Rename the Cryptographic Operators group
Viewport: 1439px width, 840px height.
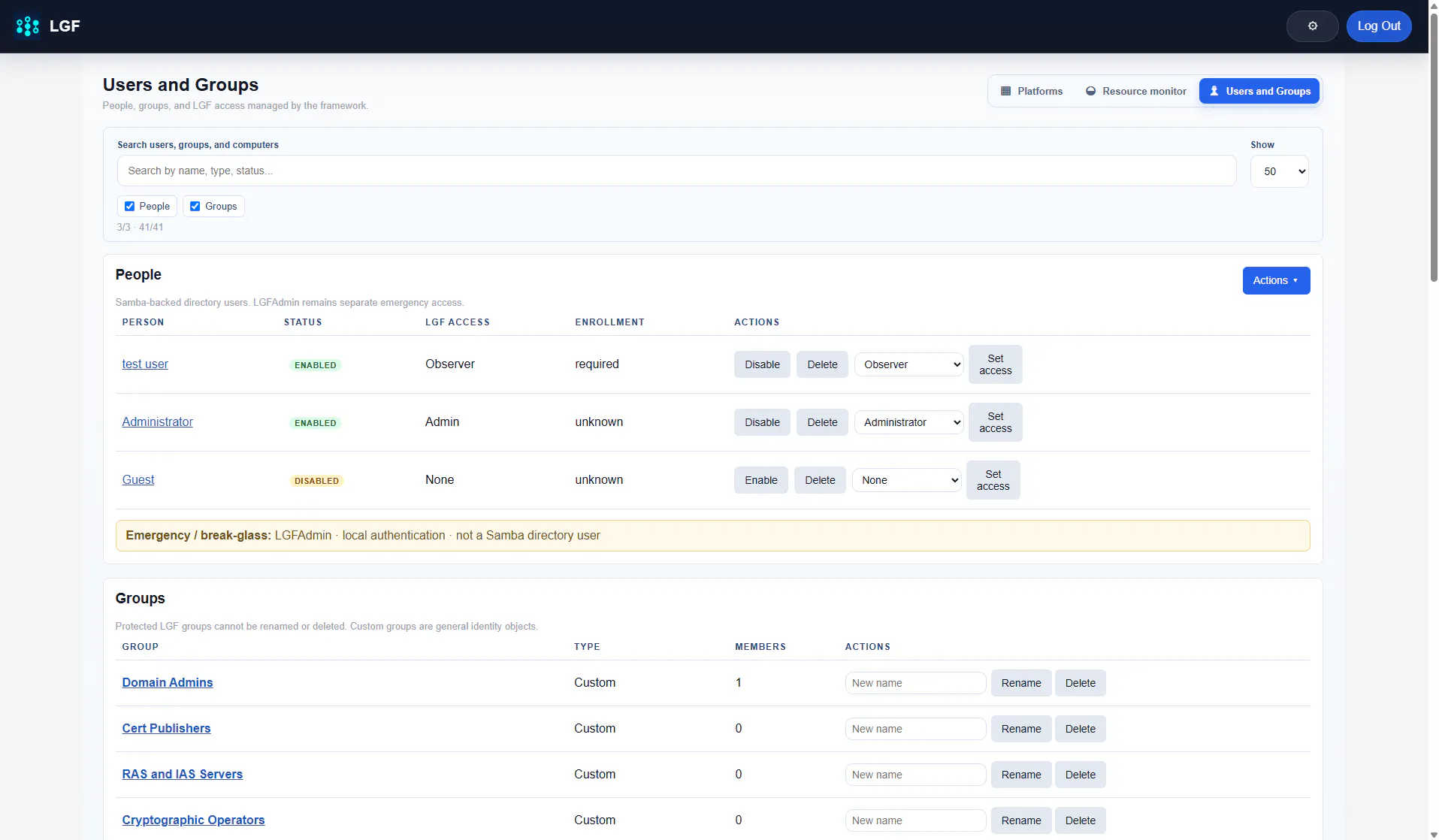click(x=1021, y=820)
